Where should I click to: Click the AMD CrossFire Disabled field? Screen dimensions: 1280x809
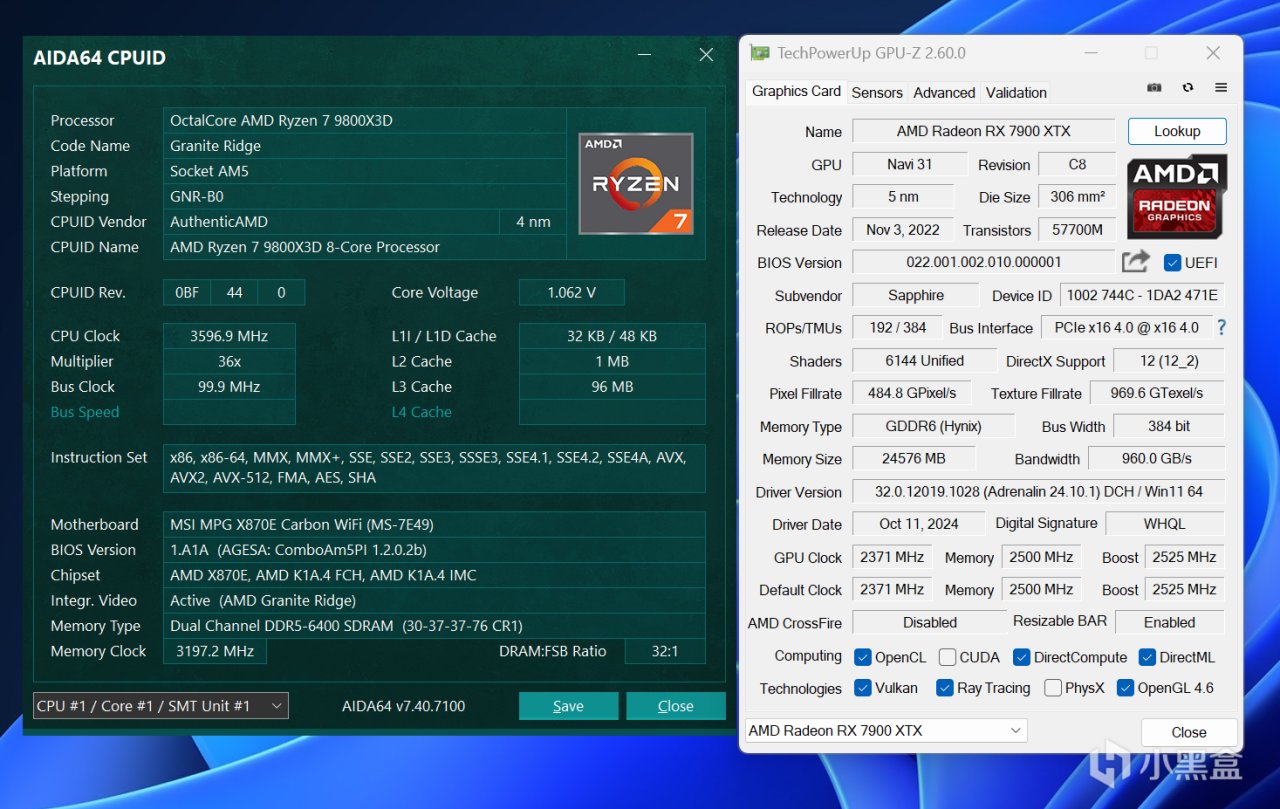point(930,622)
